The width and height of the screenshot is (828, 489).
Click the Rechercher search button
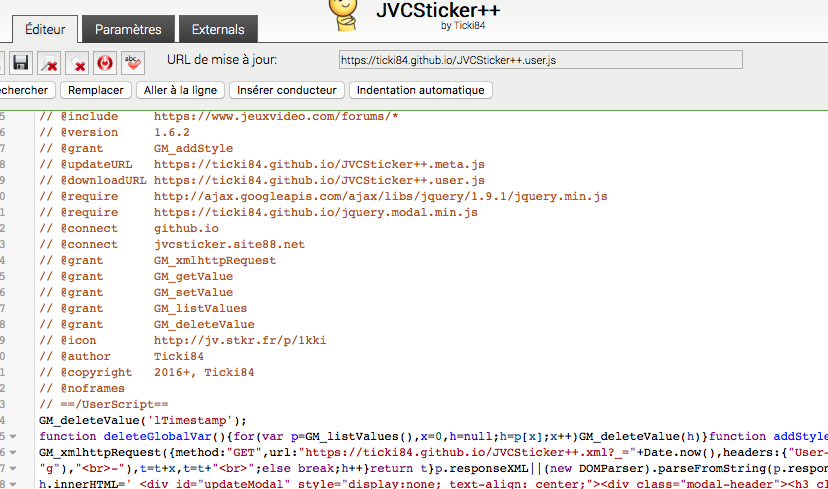point(24,90)
